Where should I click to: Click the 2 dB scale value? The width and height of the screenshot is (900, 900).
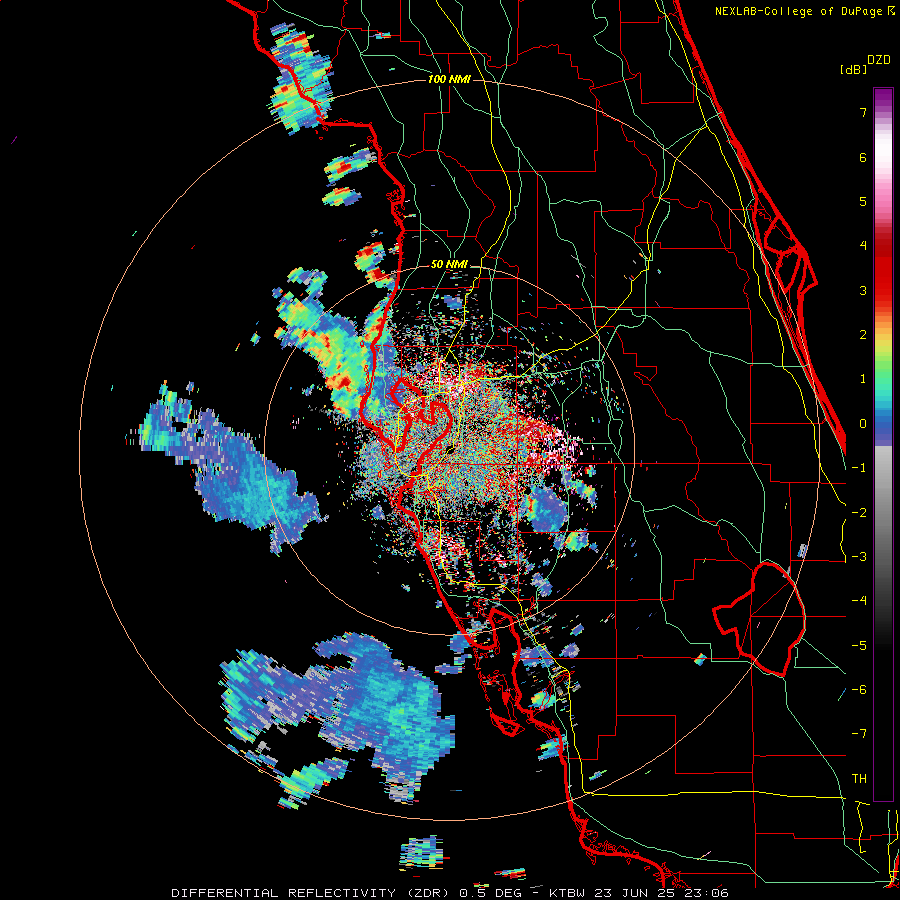(x=863, y=335)
